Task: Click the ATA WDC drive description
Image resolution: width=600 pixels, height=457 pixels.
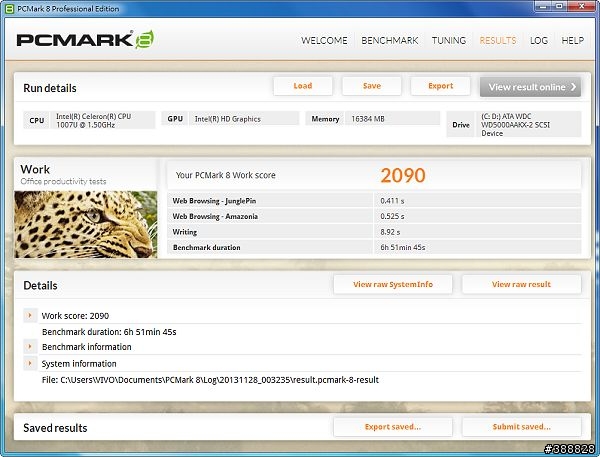Action: [515, 125]
